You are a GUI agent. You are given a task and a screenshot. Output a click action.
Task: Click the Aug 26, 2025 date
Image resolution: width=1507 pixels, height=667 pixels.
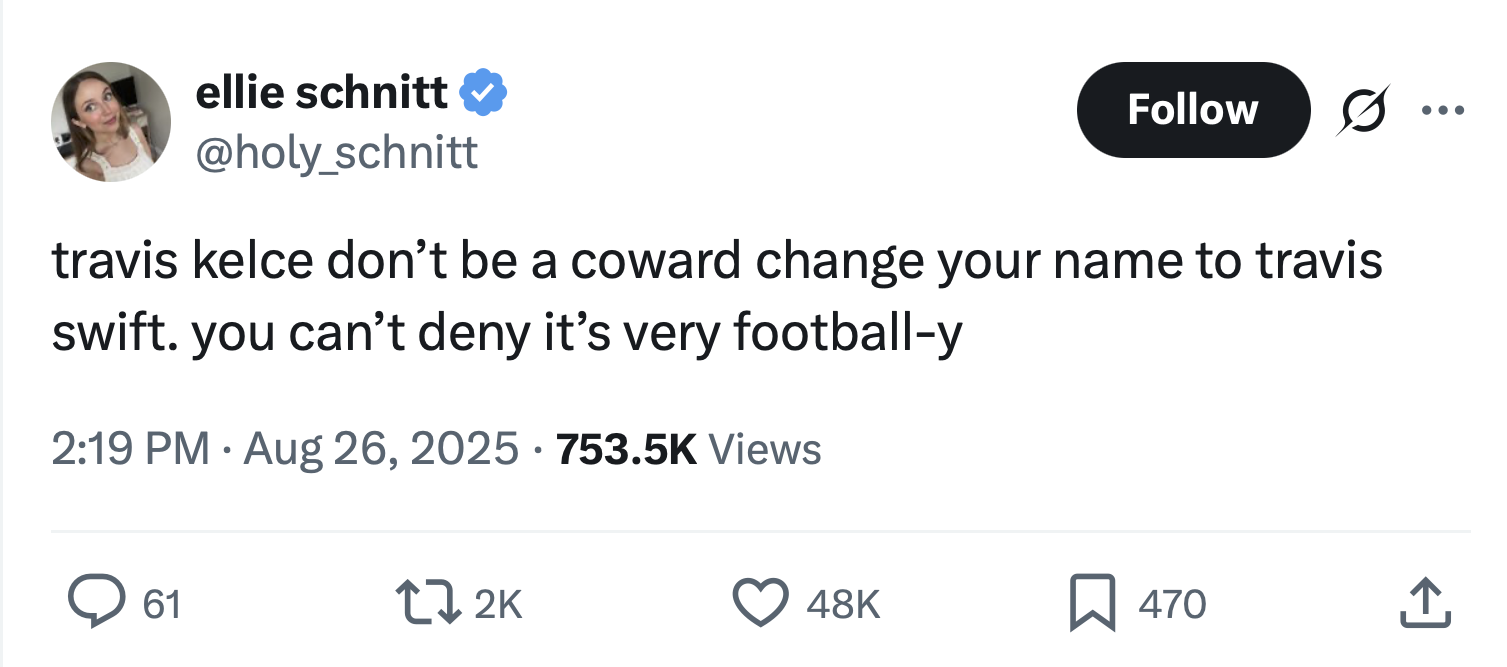[381, 449]
